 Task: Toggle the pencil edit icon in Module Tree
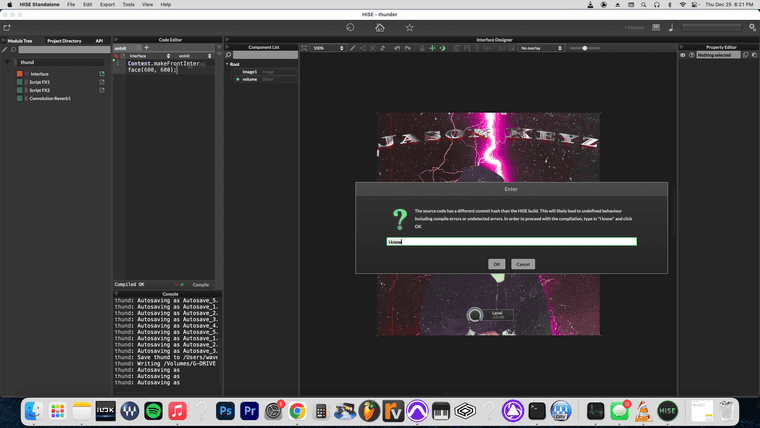(4, 49)
